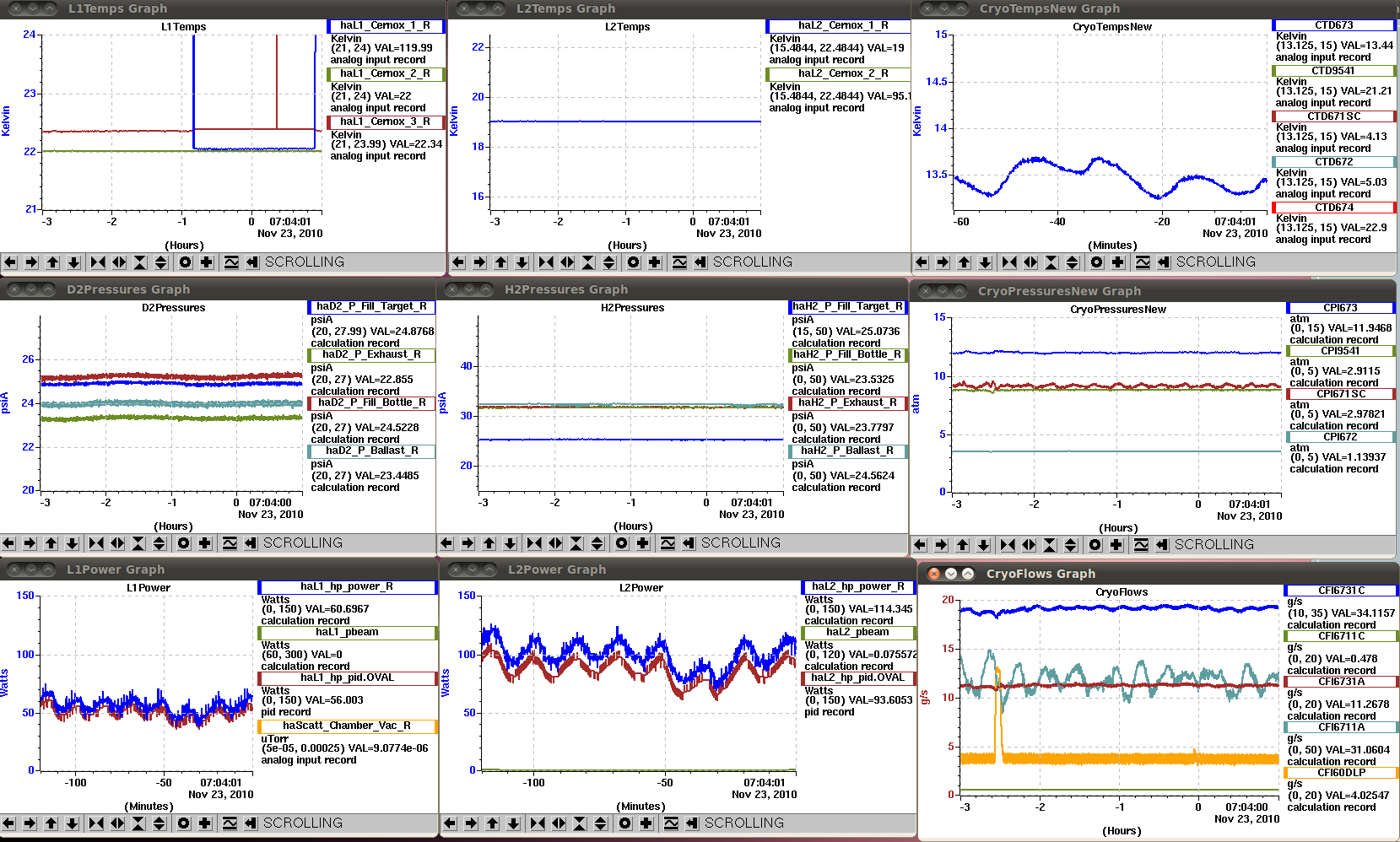Zoom in vertically on the L1Temps graph
The width and height of the screenshot is (1400, 842).
click(x=140, y=262)
